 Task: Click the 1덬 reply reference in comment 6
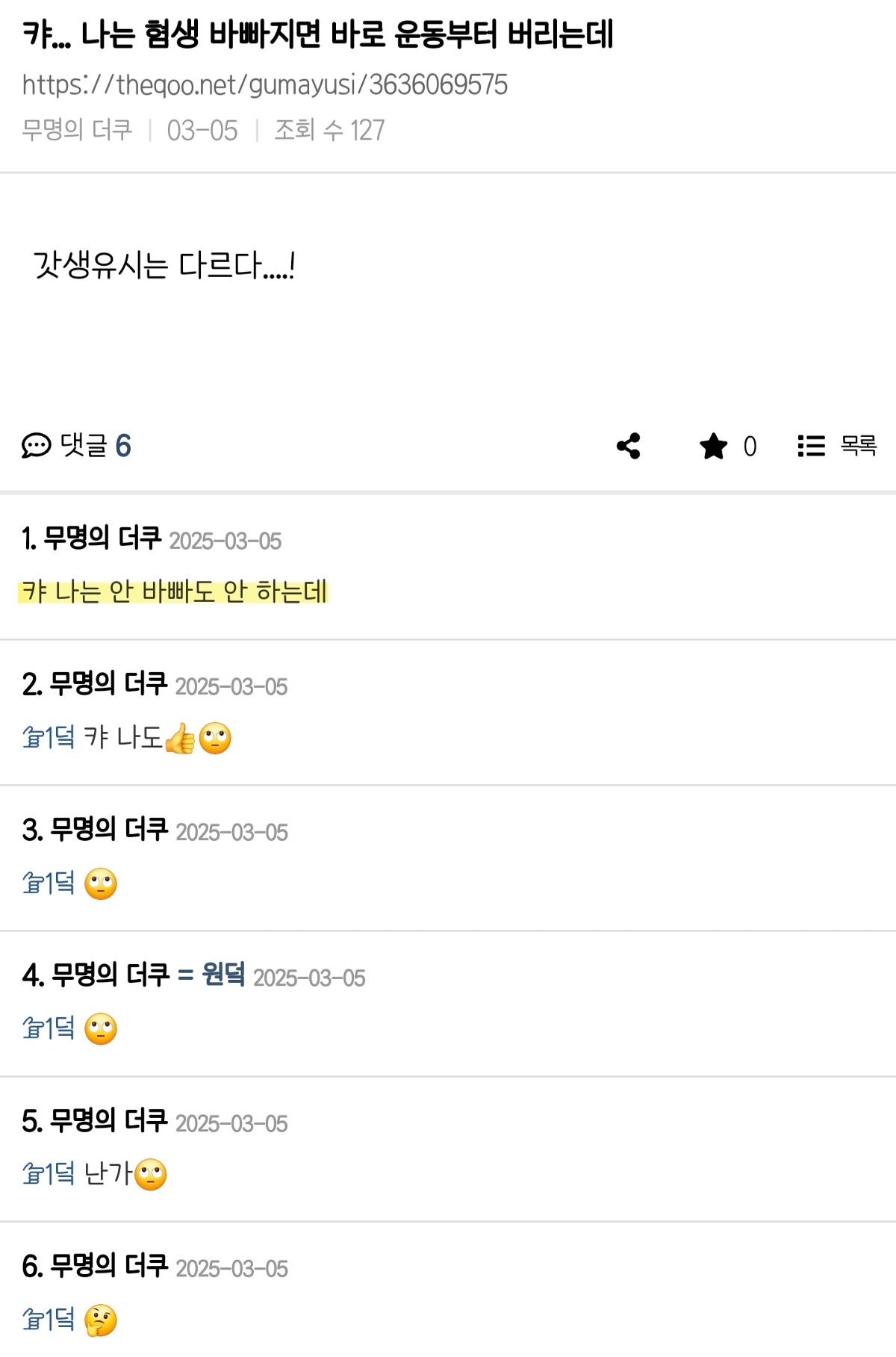click(x=49, y=1319)
